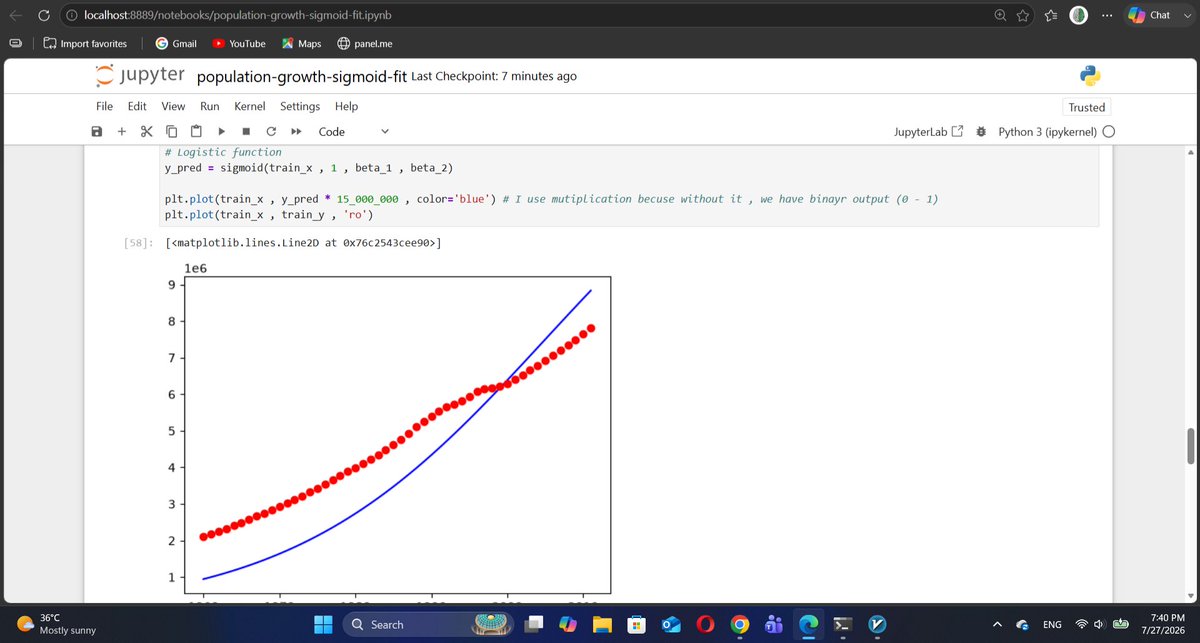
Task: Paste cell from the clipboard icon
Action: (196, 131)
